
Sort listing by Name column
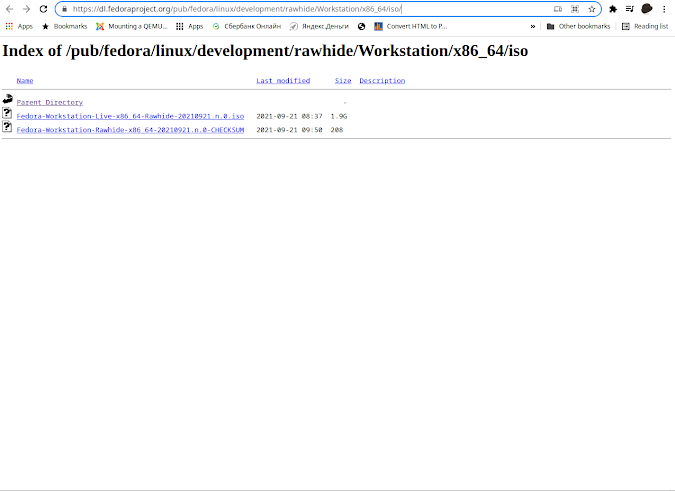click(x=25, y=80)
